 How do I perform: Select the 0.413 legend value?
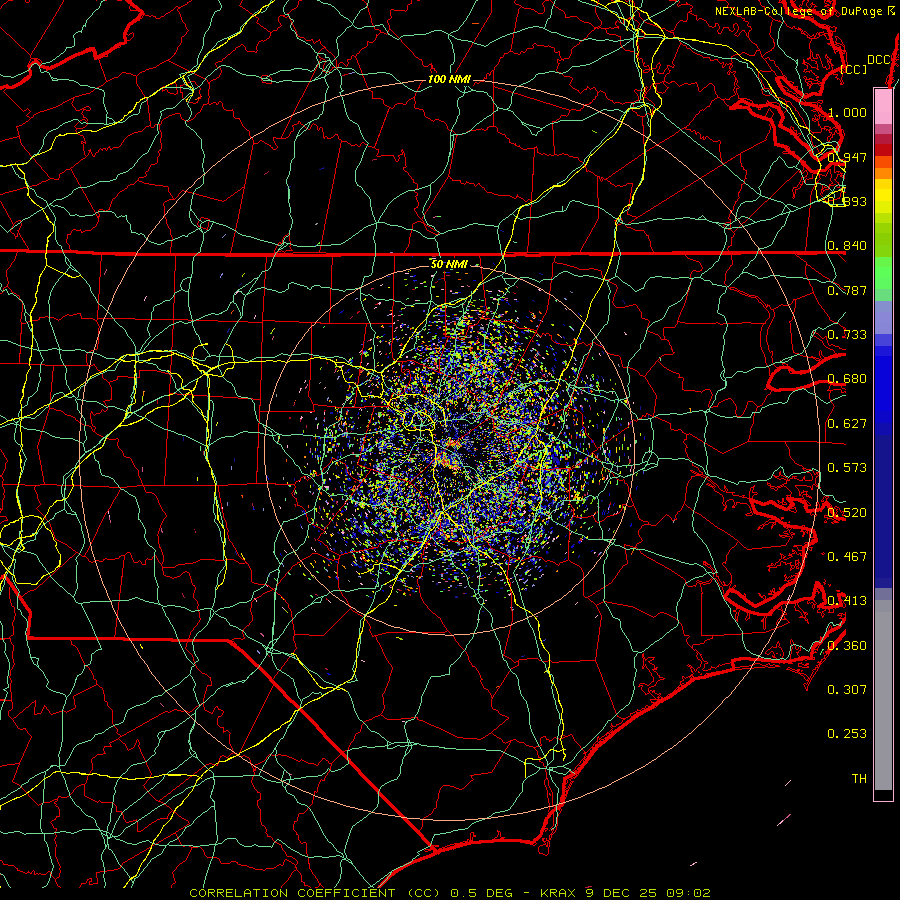pyautogui.click(x=847, y=601)
